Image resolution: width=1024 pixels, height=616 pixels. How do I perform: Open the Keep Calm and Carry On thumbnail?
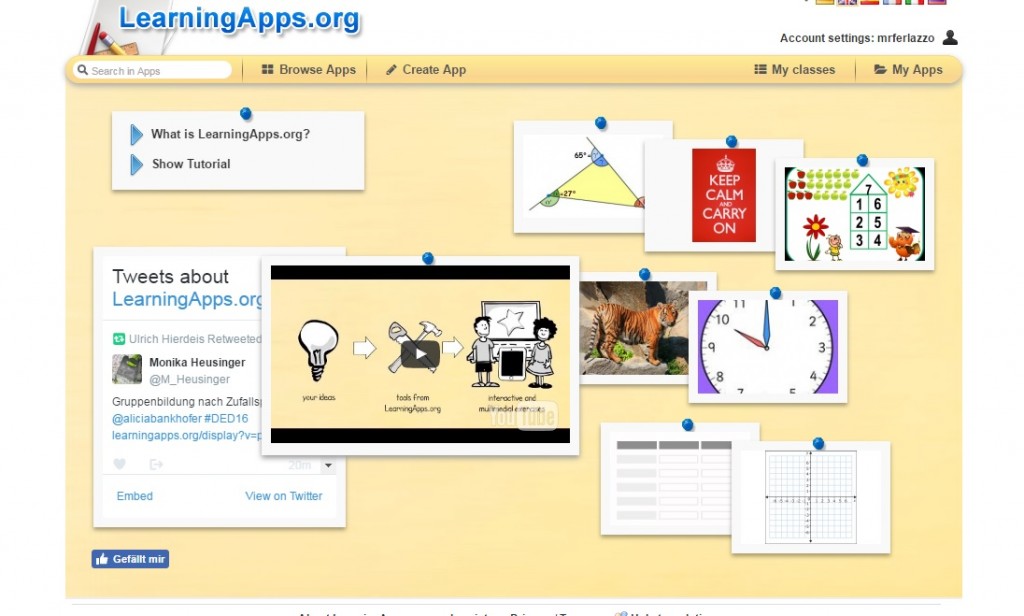(x=724, y=195)
